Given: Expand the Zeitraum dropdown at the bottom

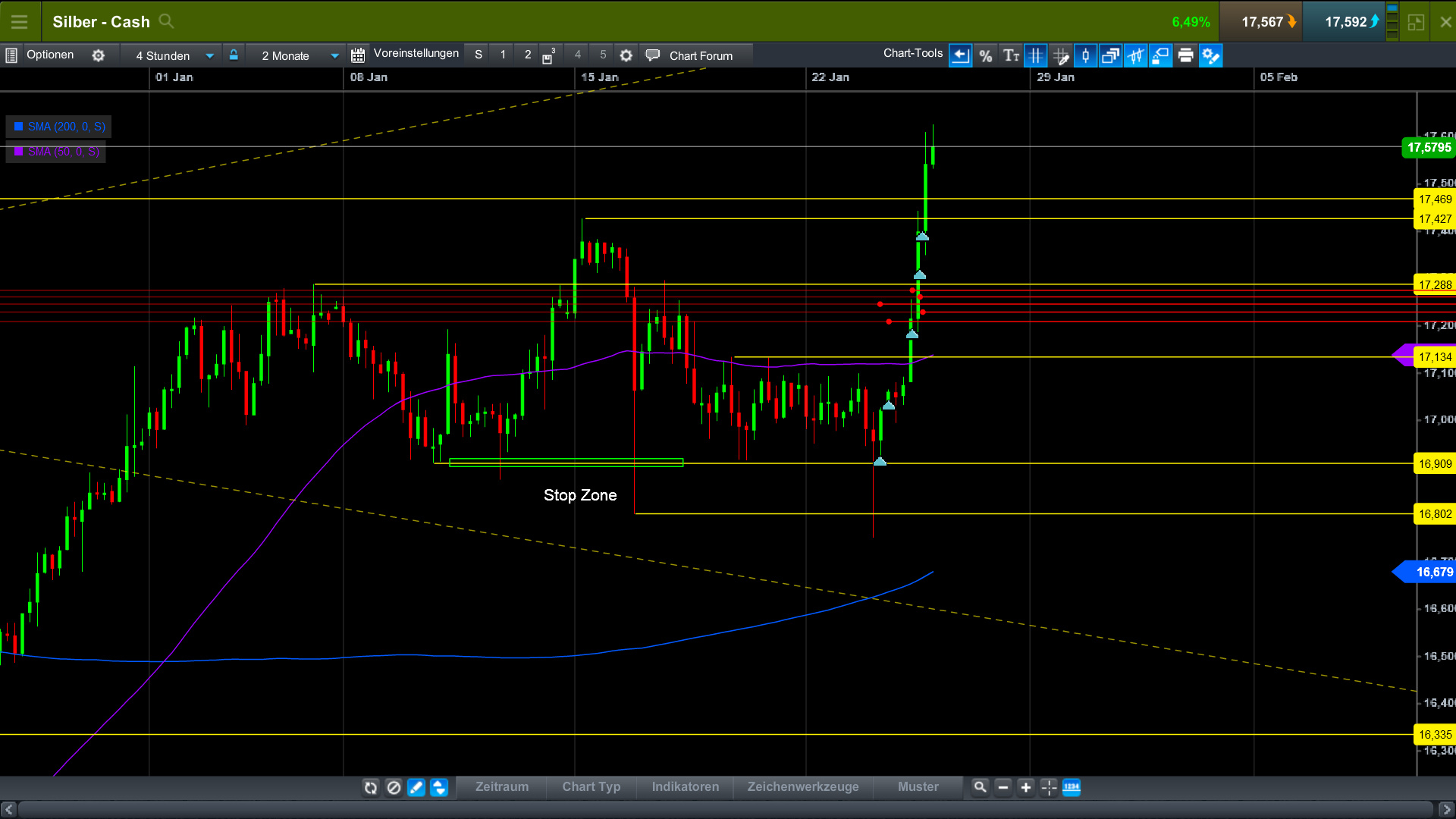Looking at the screenshot, I should (x=501, y=787).
